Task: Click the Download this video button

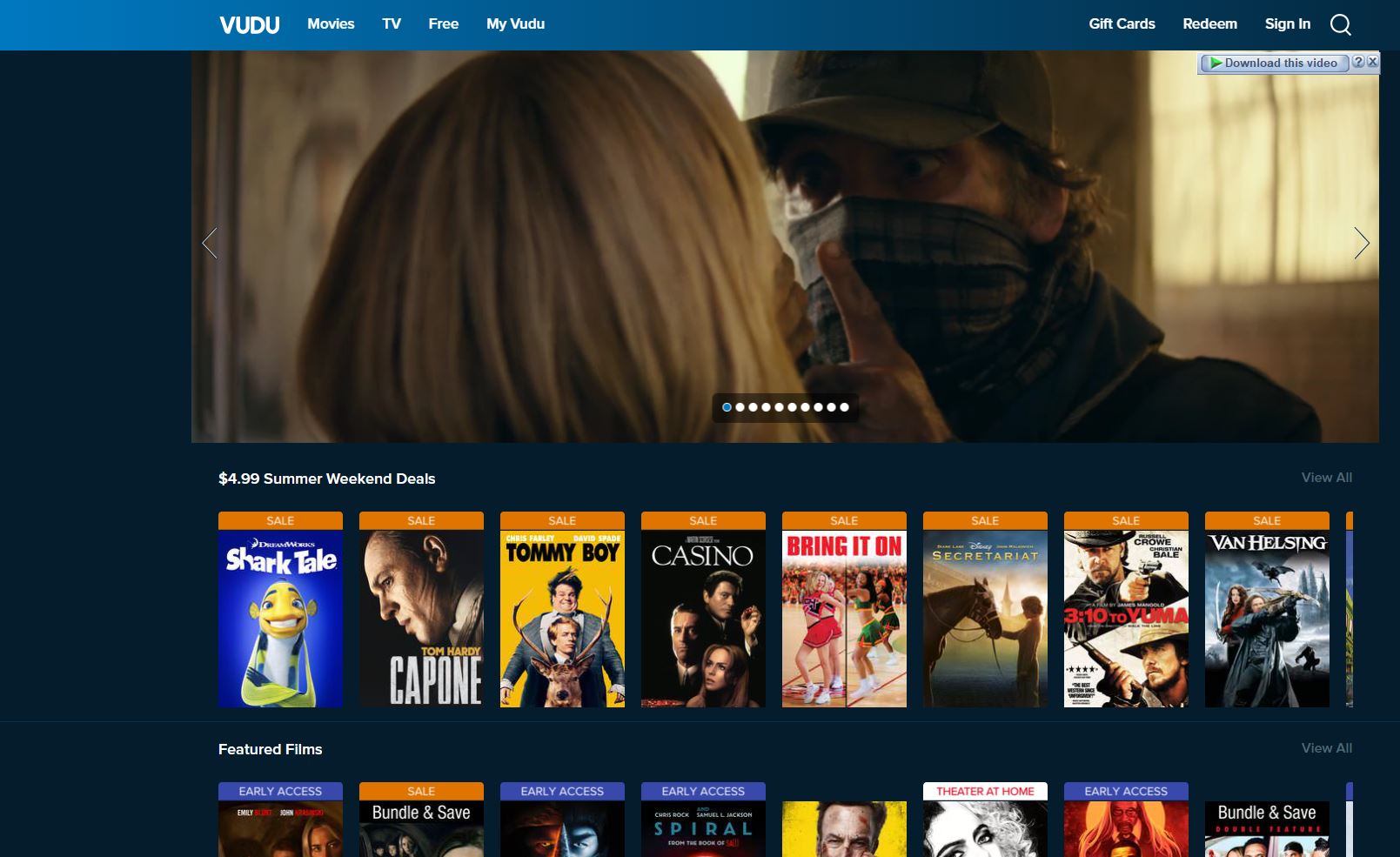Action: click(1274, 63)
